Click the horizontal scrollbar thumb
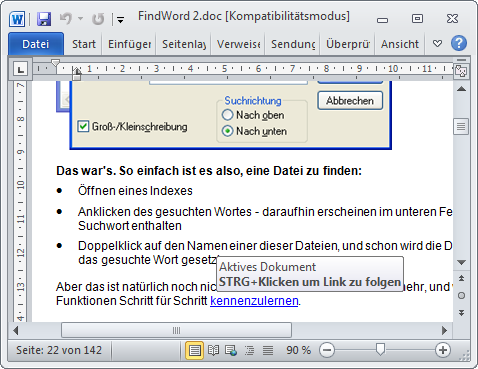 (x=177, y=330)
